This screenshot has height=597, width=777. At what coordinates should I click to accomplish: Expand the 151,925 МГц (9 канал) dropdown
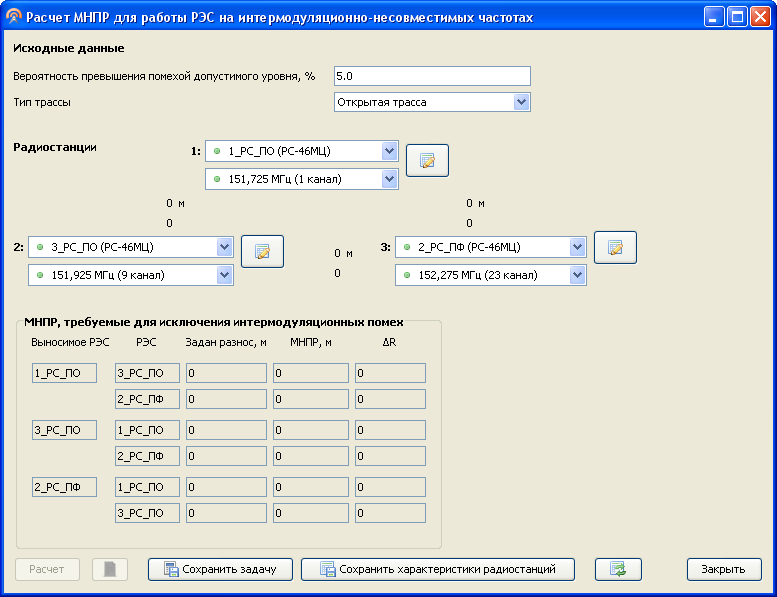tap(224, 275)
